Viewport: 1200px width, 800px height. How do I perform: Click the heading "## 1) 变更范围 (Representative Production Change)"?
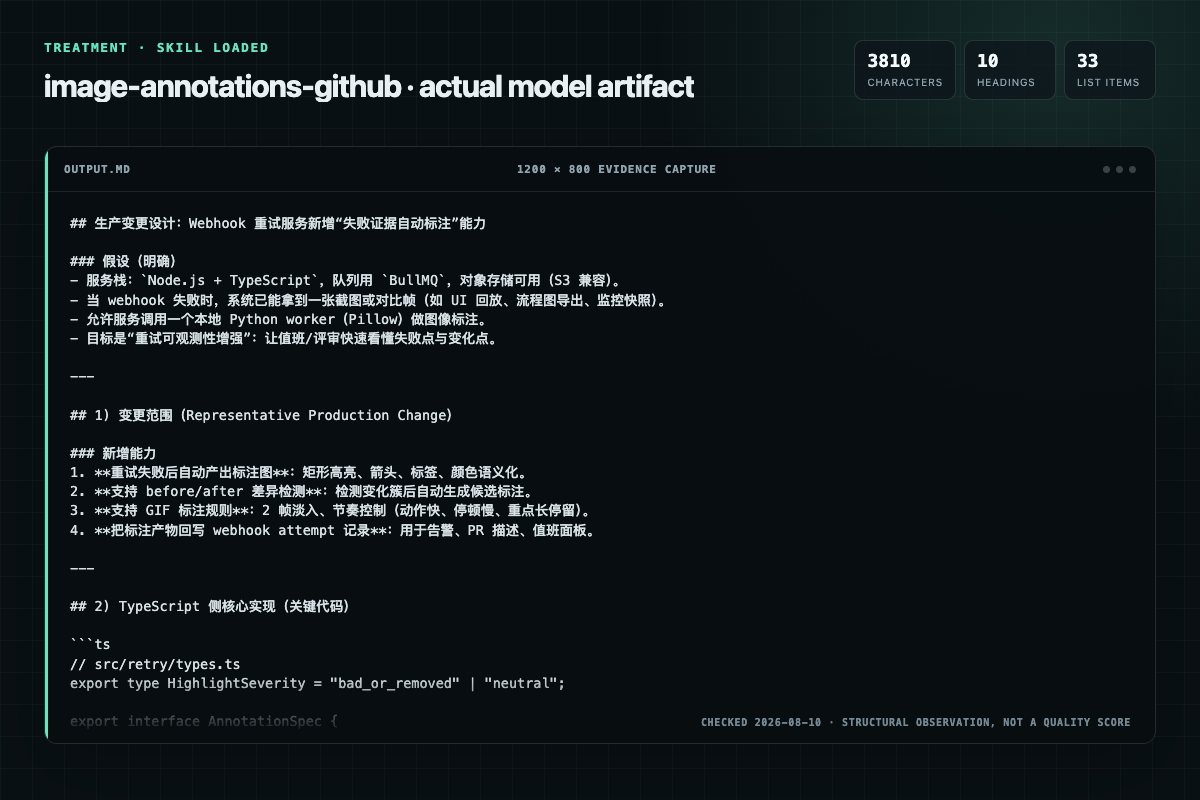pyautogui.click(x=261, y=415)
